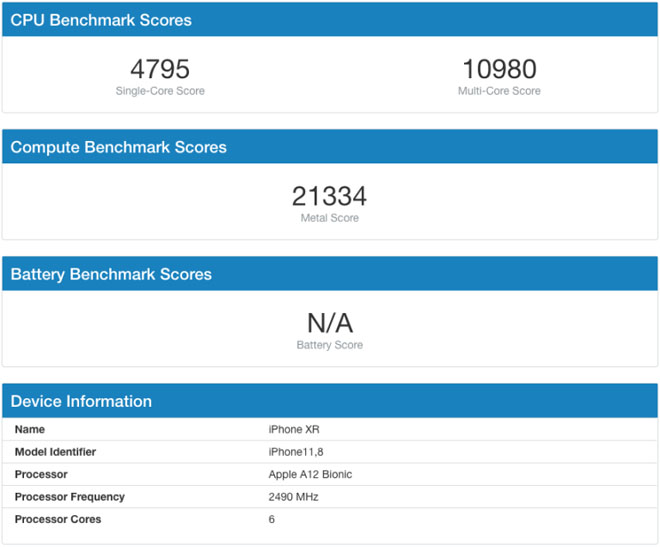This screenshot has height=547, width=660.
Task: Select the 21334 Metal score number
Action: (329, 196)
